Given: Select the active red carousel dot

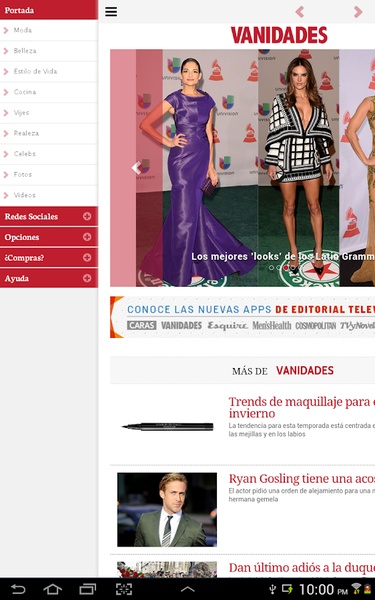Looking at the screenshot, I should 286,268.
